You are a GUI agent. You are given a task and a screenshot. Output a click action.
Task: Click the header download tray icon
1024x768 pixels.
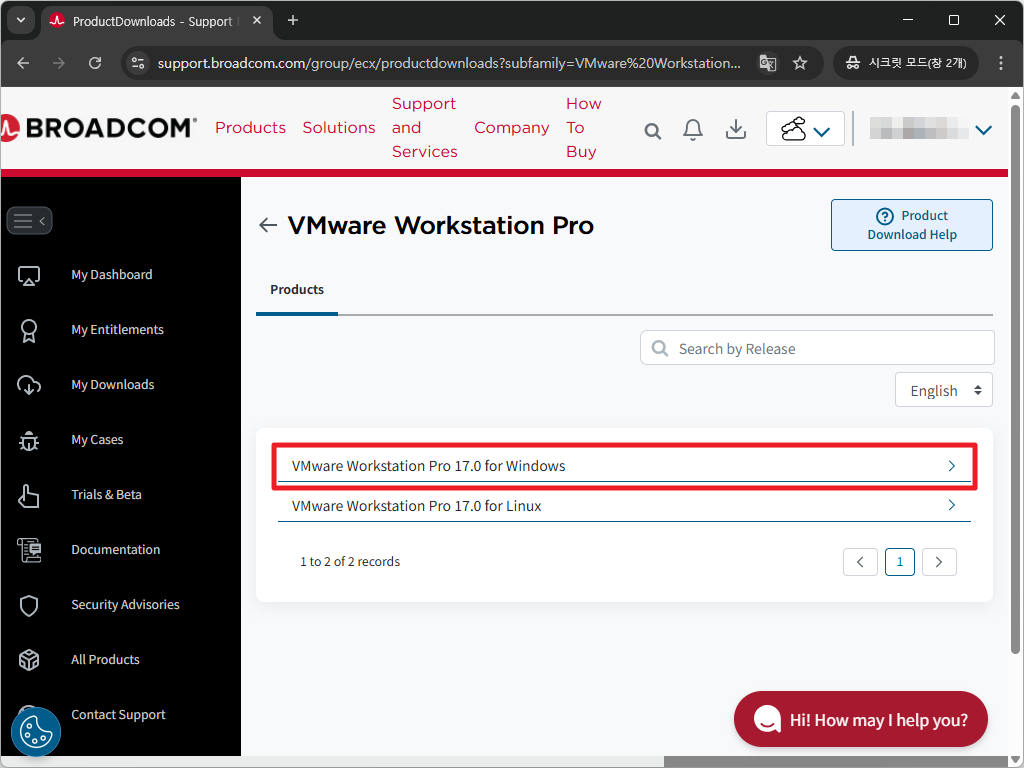click(x=735, y=129)
